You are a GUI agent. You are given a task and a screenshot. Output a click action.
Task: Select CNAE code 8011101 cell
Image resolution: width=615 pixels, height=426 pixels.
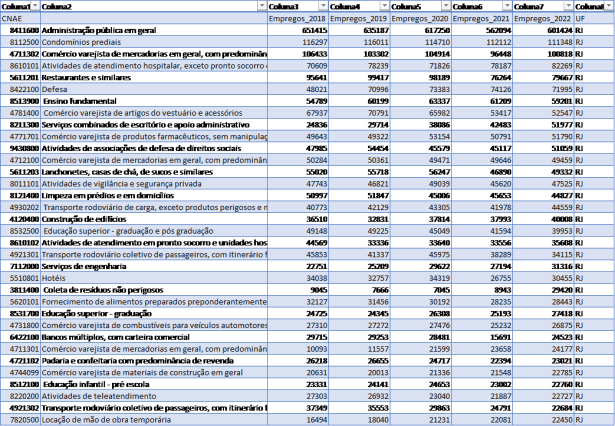[x=20, y=184]
